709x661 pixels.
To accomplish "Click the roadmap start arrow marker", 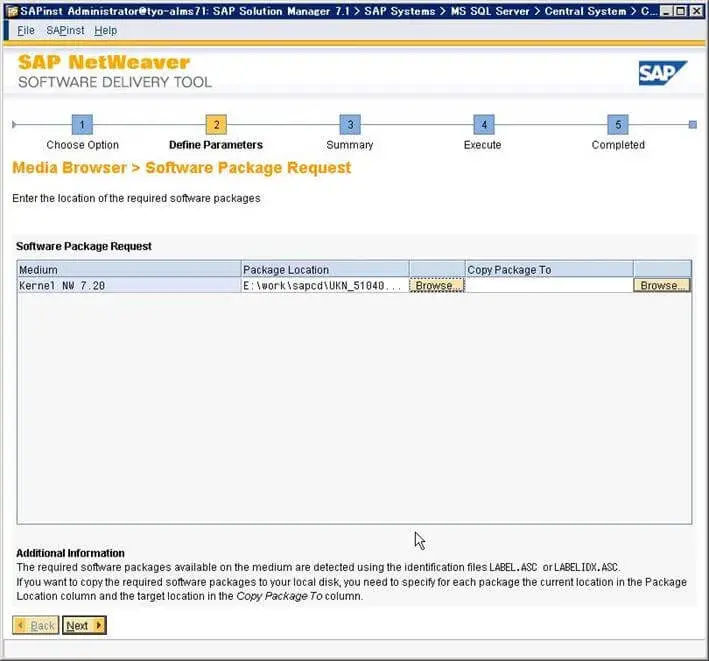I will coord(14,125).
